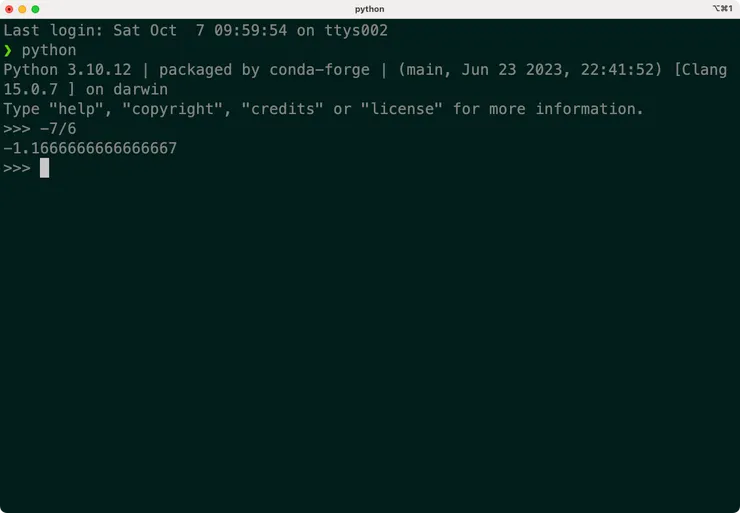The width and height of the screenshot is (740, 513).
Task: Click the "ttys002" terminal name
Action: (x=356, y=30)
